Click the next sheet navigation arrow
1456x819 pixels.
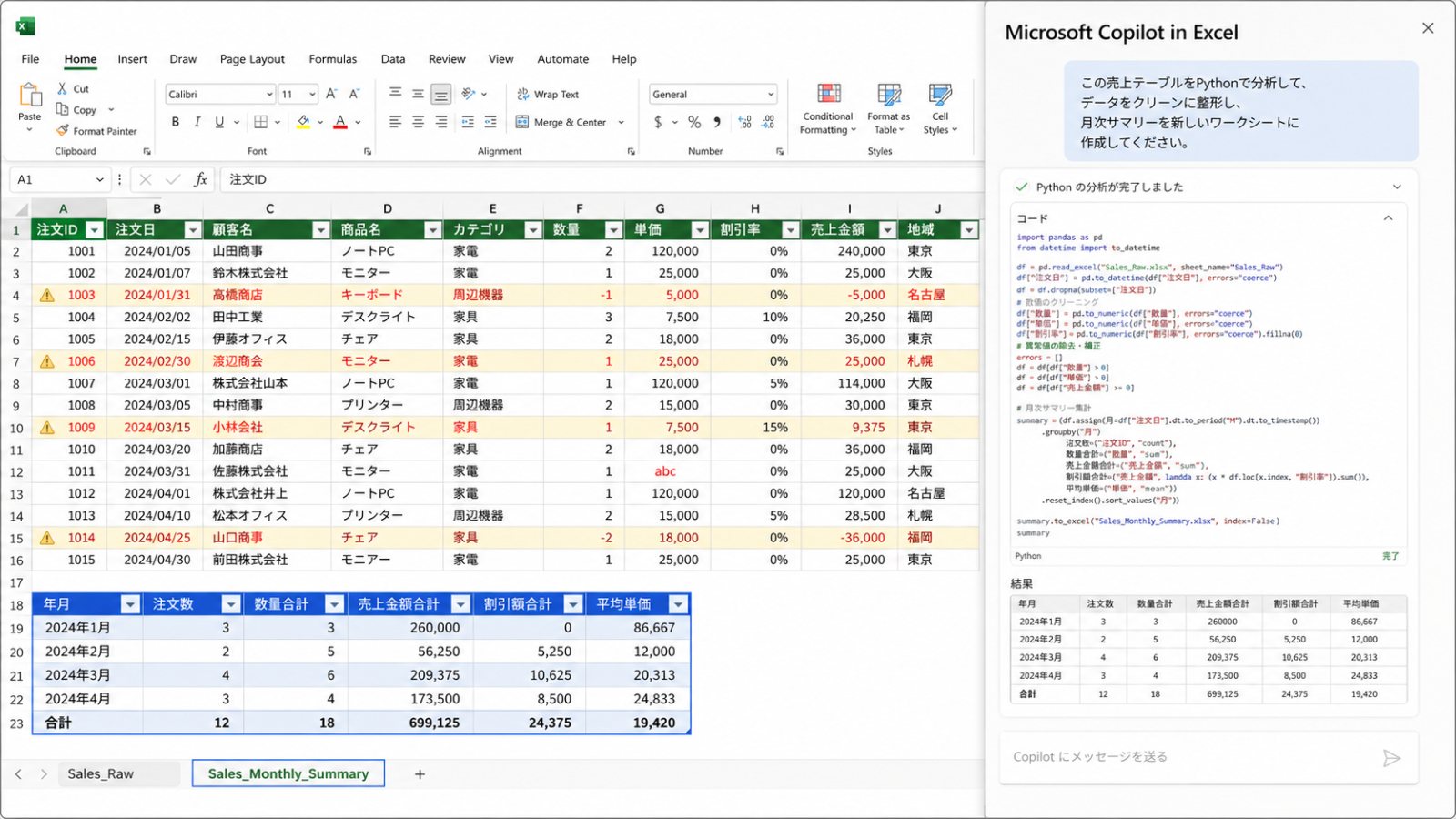43,774
